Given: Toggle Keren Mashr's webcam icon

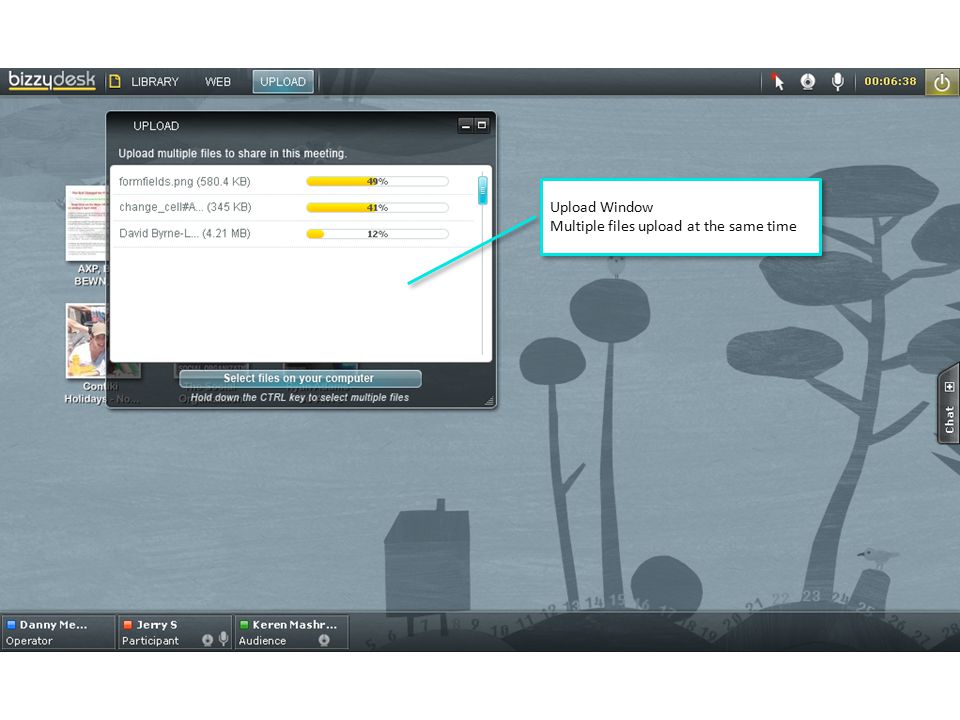Looking at the screenshot, I should (324, 640).
